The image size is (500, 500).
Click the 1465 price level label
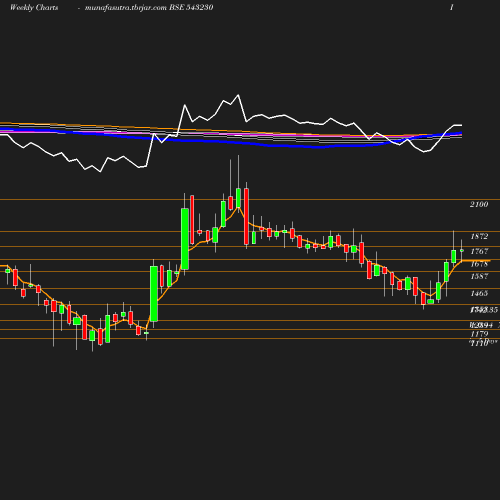479,293
